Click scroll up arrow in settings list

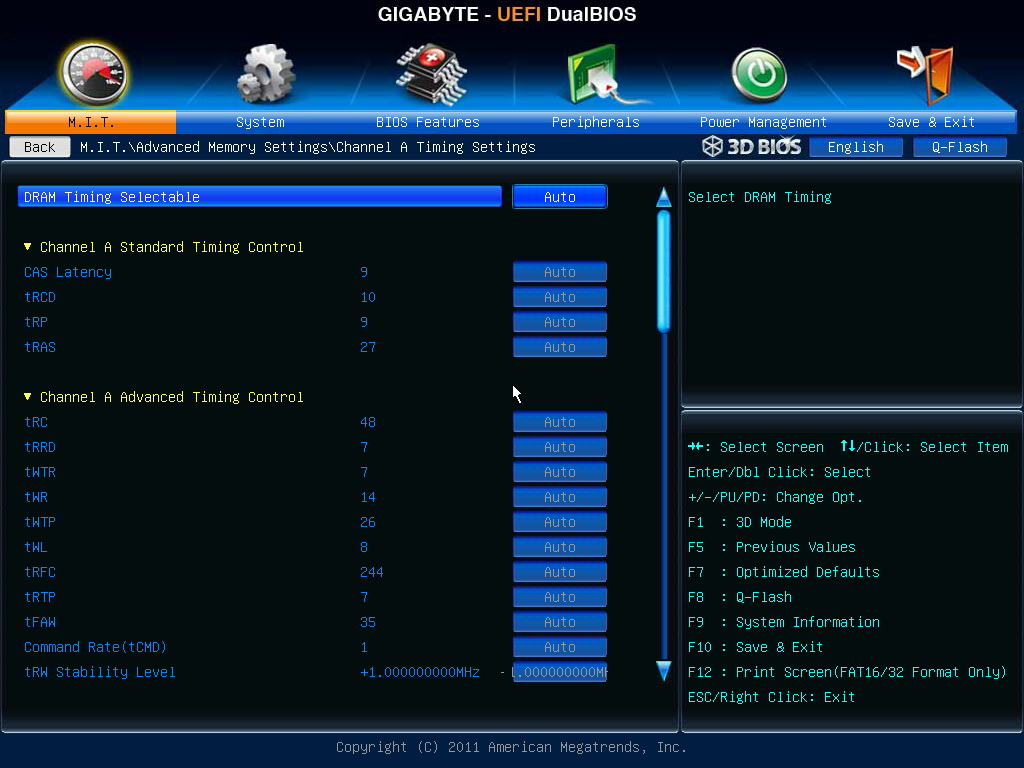(664, 197)
